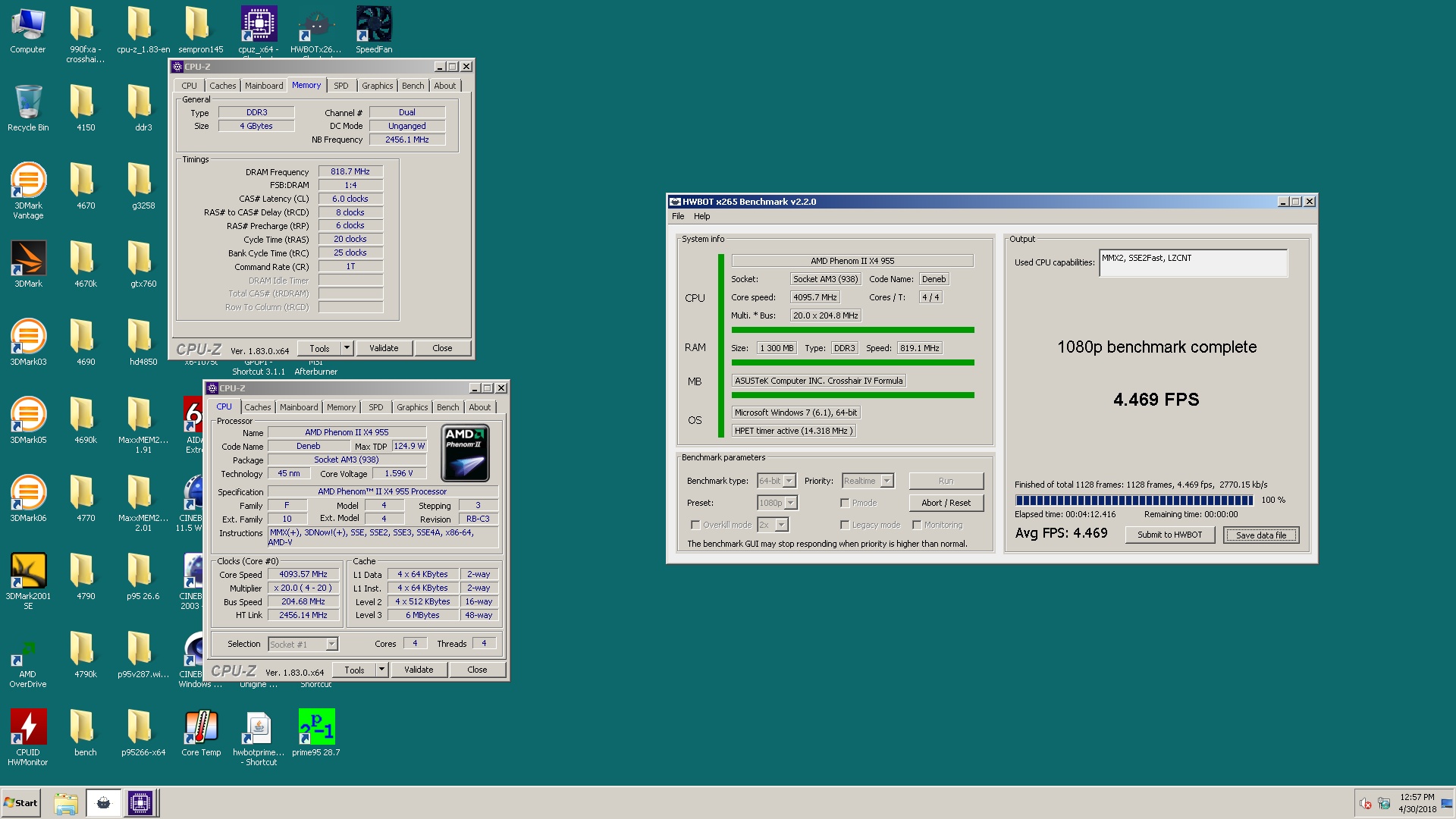Expand the Socket #1 selection dropdown
Screen dimensions: 1456x819
pos(331,645)
